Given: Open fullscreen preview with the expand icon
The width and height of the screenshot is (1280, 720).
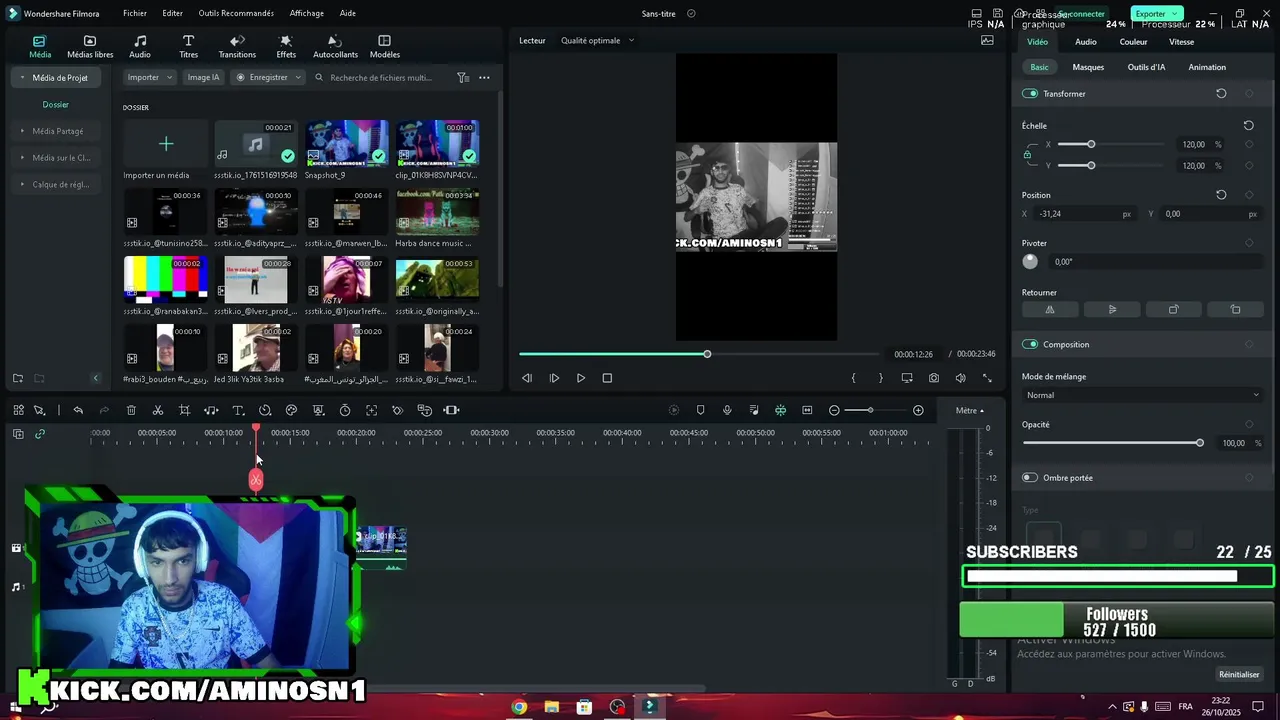Looking at the screenshot, I should click(987, 378).
